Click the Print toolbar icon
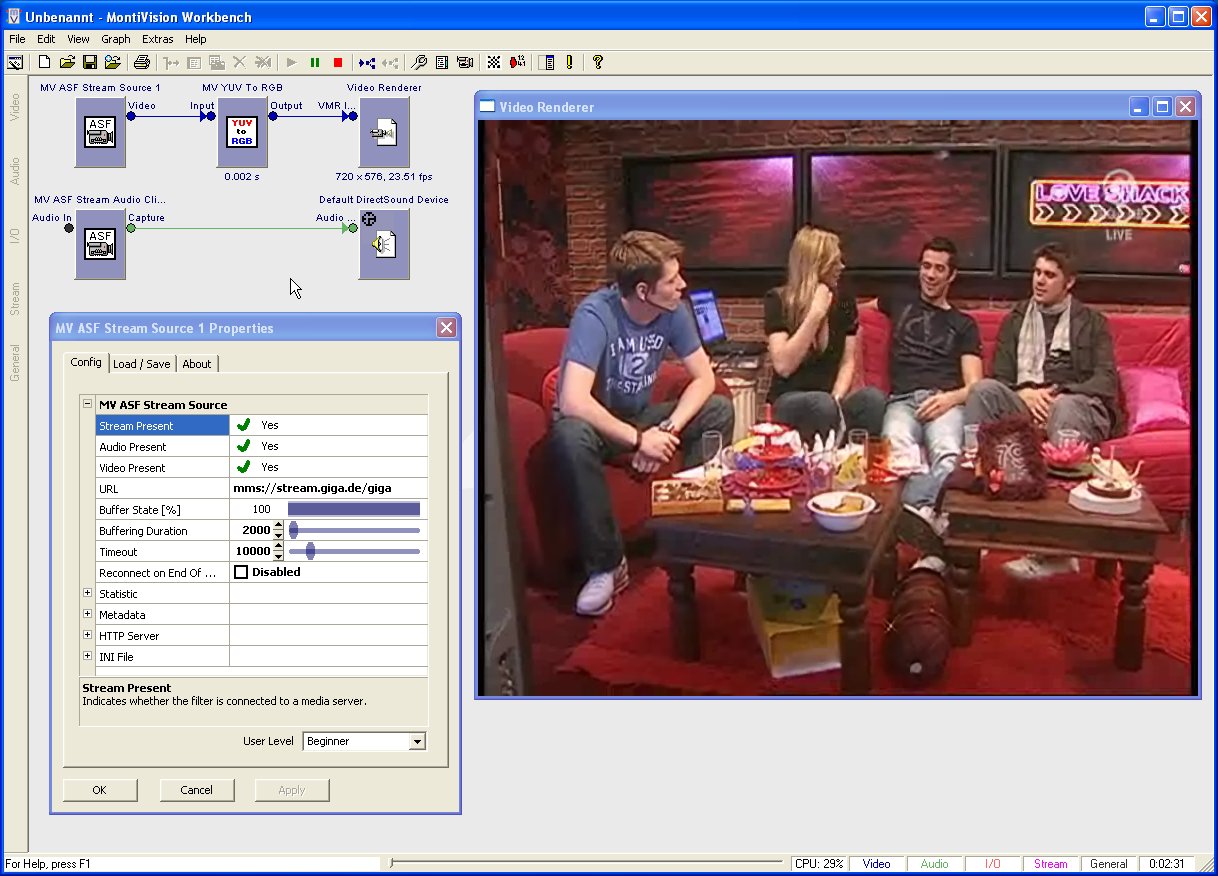Screen dimensions: 1218x876 point(142,62)
